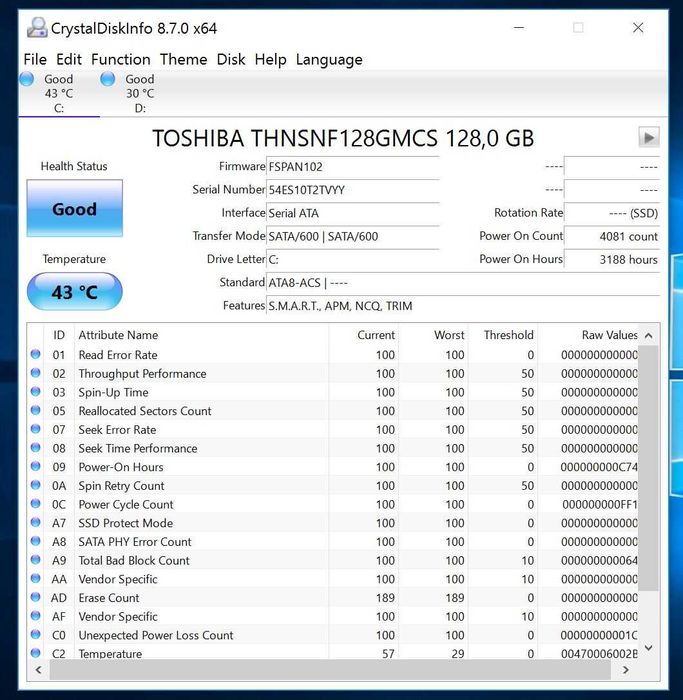Click status dot for Unexpected Power Loss Count
683x700 pixels.
point(36,634)
